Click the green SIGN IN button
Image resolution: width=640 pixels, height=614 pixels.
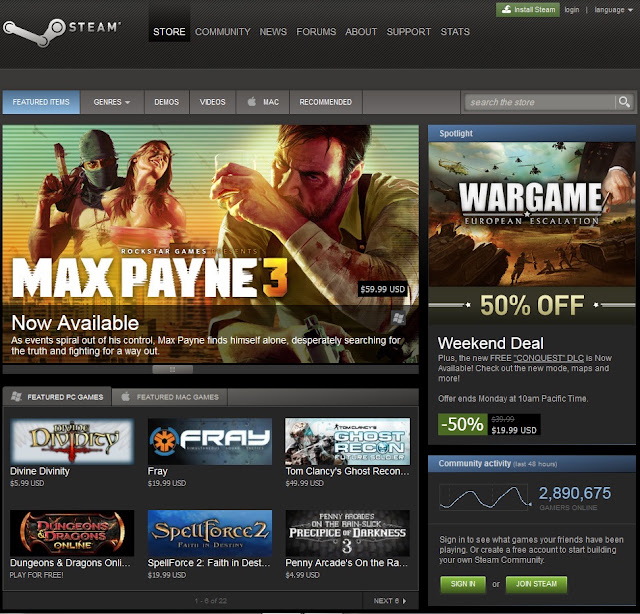pyautogui.click(x=463, y=584)
